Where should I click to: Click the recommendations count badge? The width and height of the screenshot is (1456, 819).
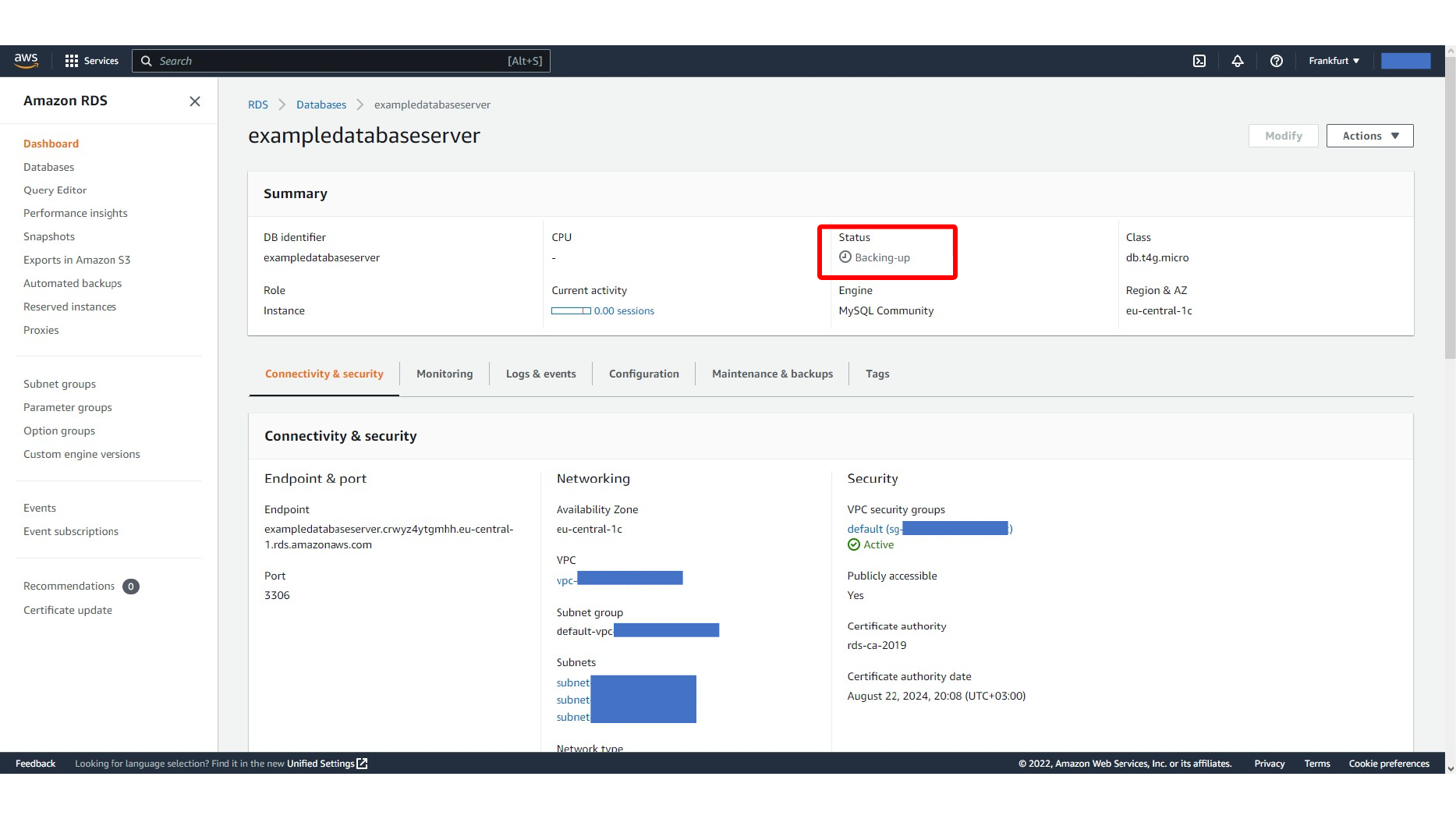click(131, 587)
